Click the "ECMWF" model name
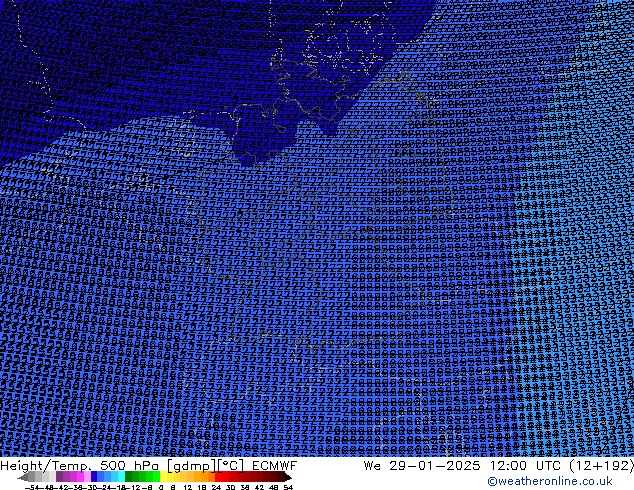 click(275, 466)
